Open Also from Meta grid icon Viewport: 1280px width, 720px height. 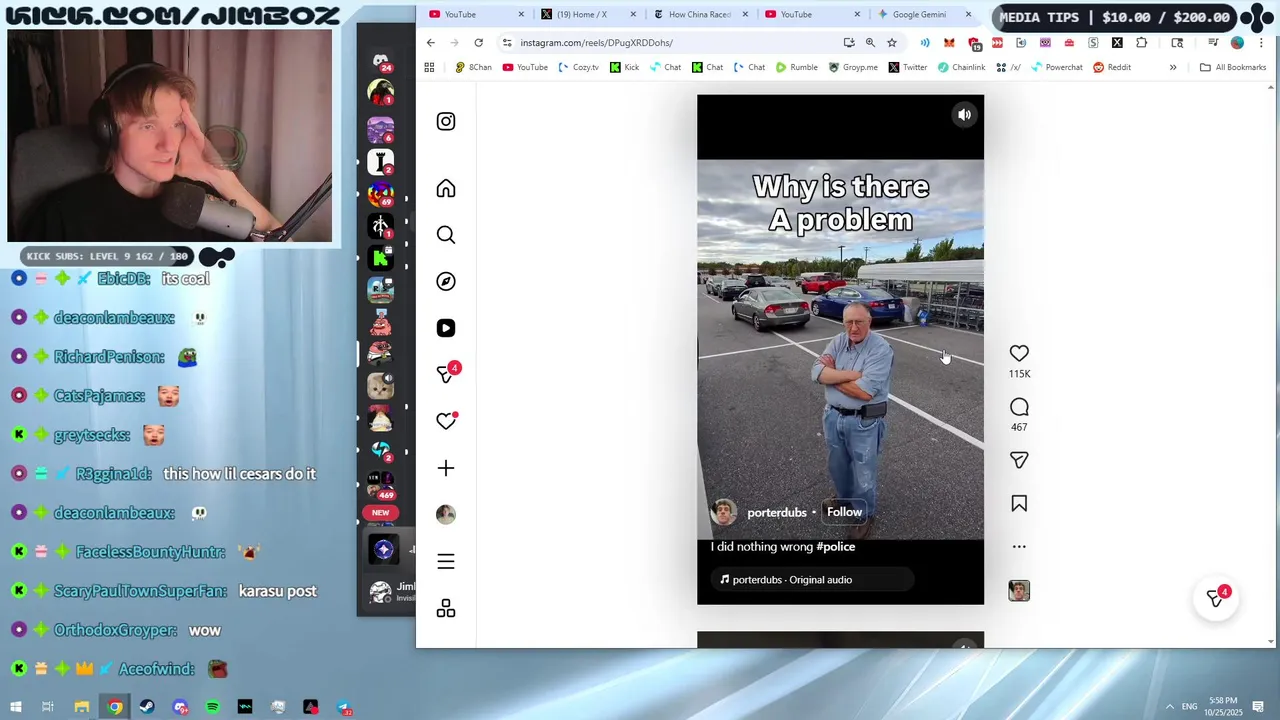coord(446,608)
